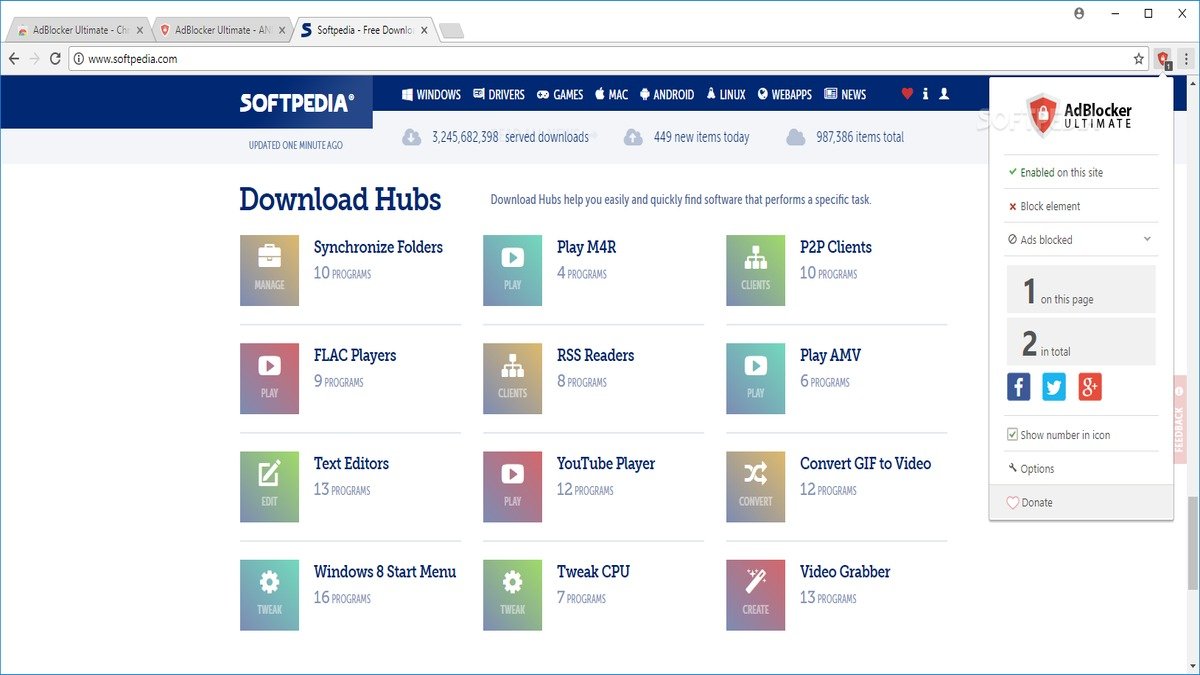Screen dimensions: 1200x675
Task: Click the Convert GIF to Video icon
Action: pos(755,486)
